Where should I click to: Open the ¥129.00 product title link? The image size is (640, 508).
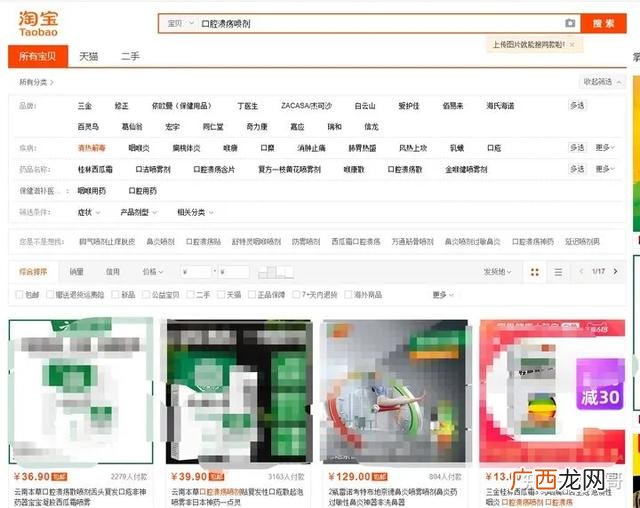tap(392, 497)
